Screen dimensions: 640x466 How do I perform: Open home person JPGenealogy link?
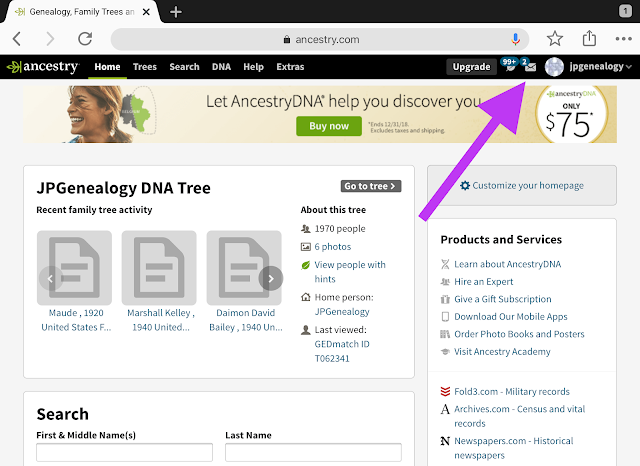(x=342, y=312)
